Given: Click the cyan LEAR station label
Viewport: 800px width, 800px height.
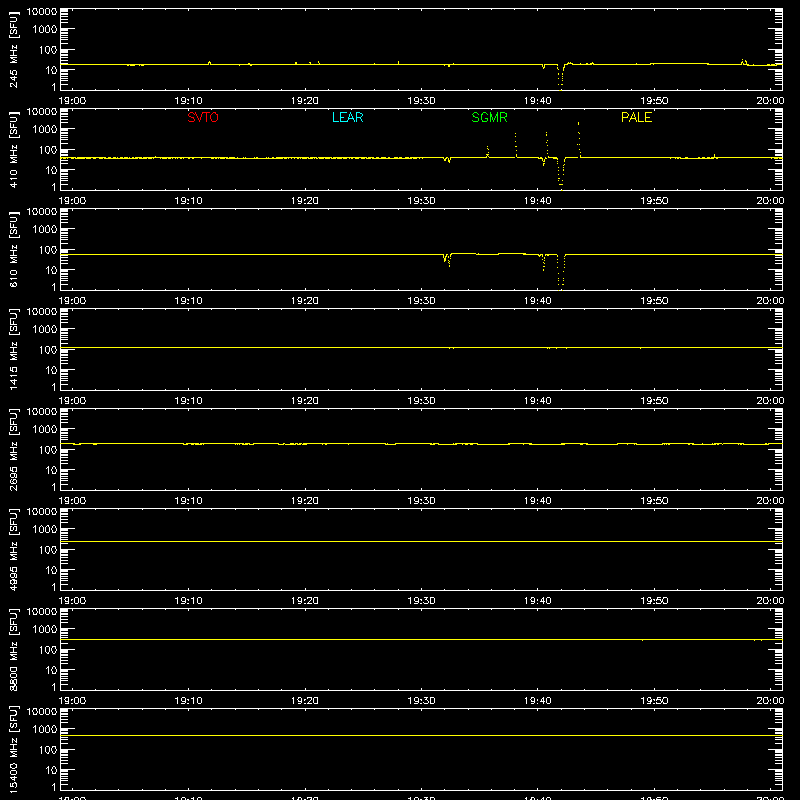Looking at the screenshot, I should (347, 117).
